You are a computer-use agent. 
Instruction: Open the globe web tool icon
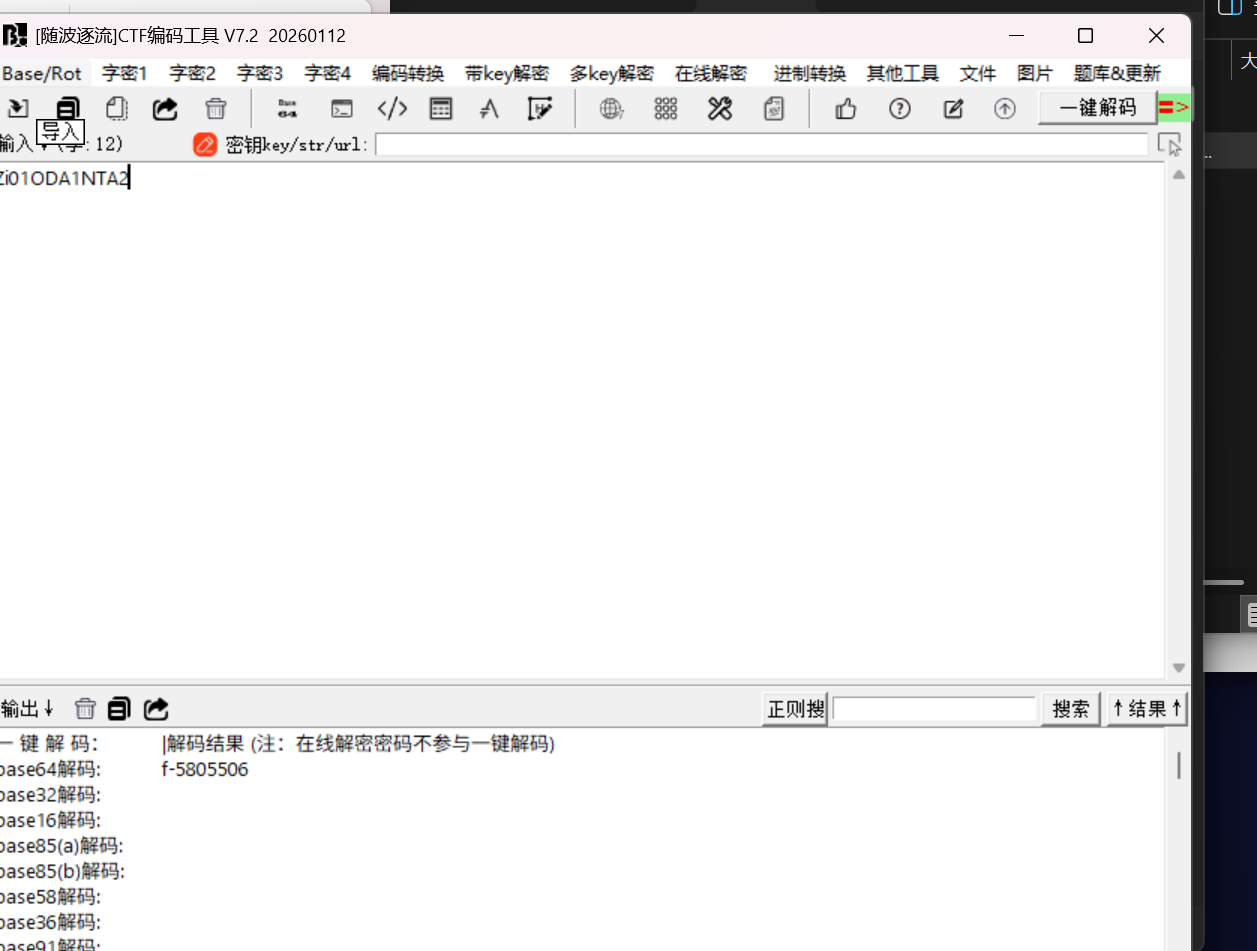tap(611, 108)
